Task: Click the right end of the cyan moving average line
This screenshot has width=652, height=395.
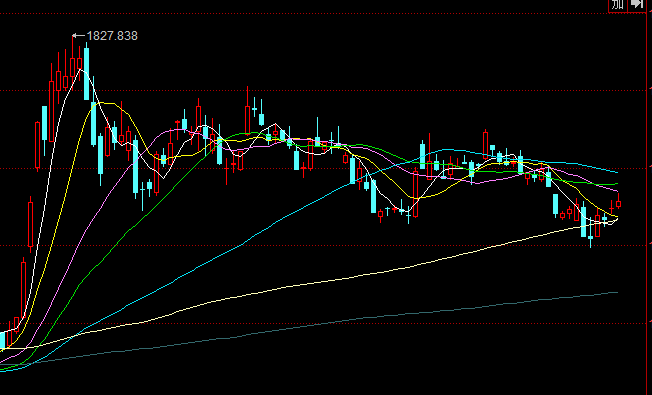Action: [x=617, y=172]
